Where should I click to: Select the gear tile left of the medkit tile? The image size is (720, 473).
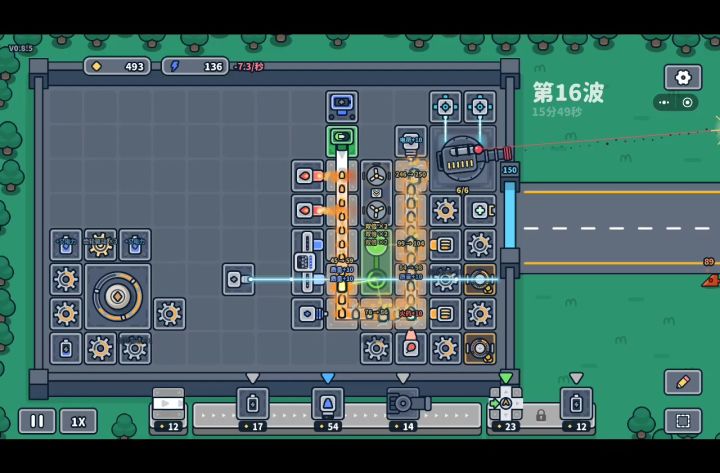(445, 210)
